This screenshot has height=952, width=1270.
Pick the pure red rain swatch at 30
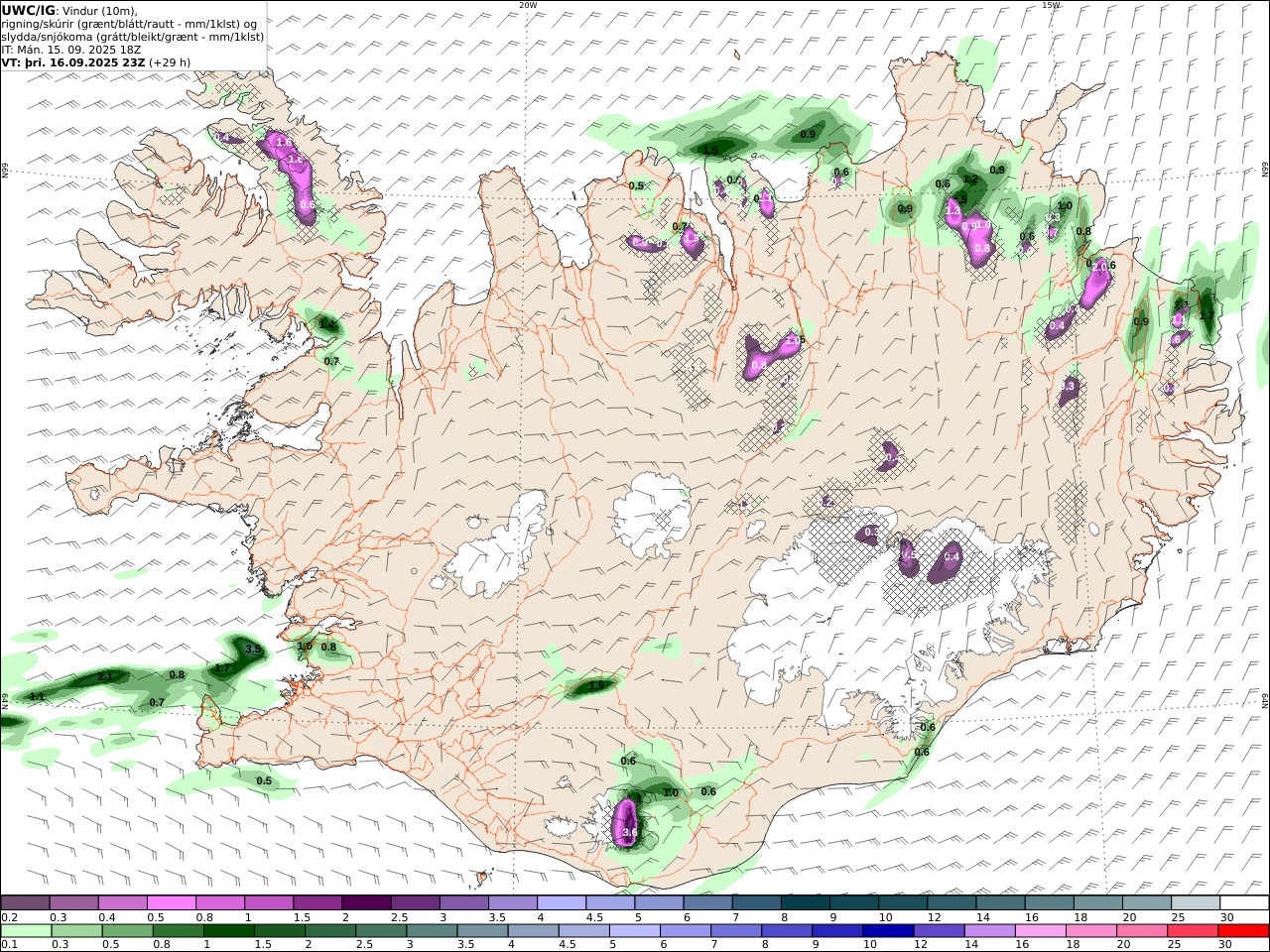click(x=1242, y=930)
